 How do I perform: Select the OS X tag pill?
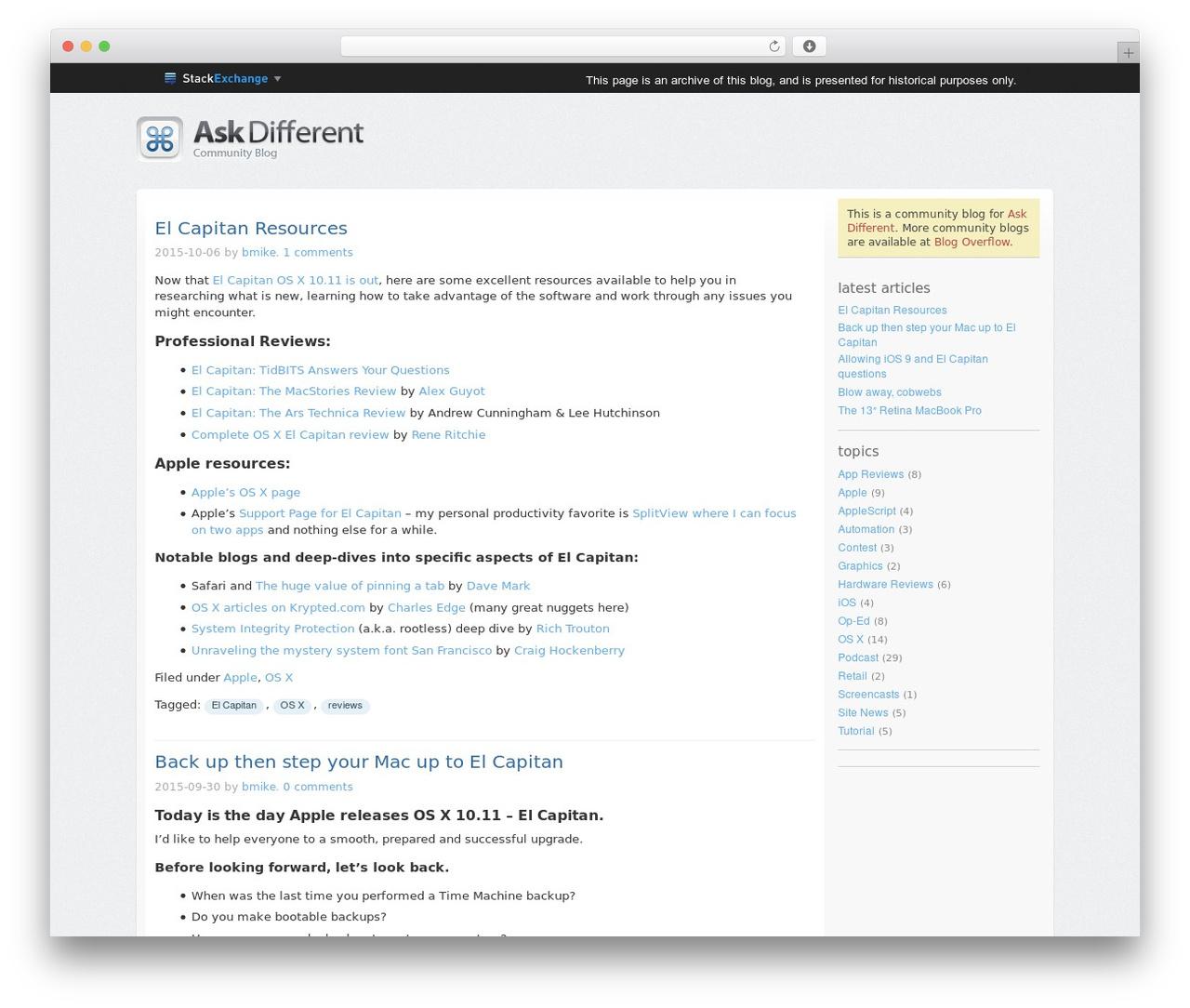(292, 706)
